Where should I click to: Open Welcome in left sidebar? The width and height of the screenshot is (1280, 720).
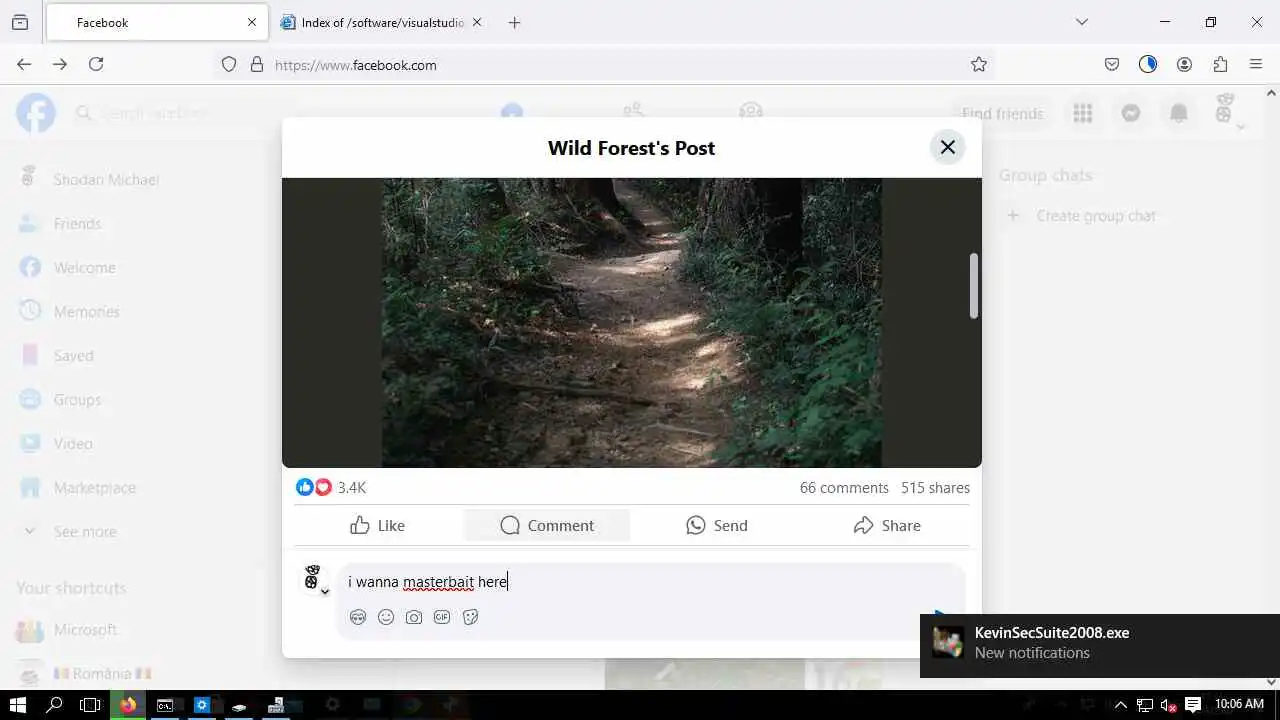(85, 267)
